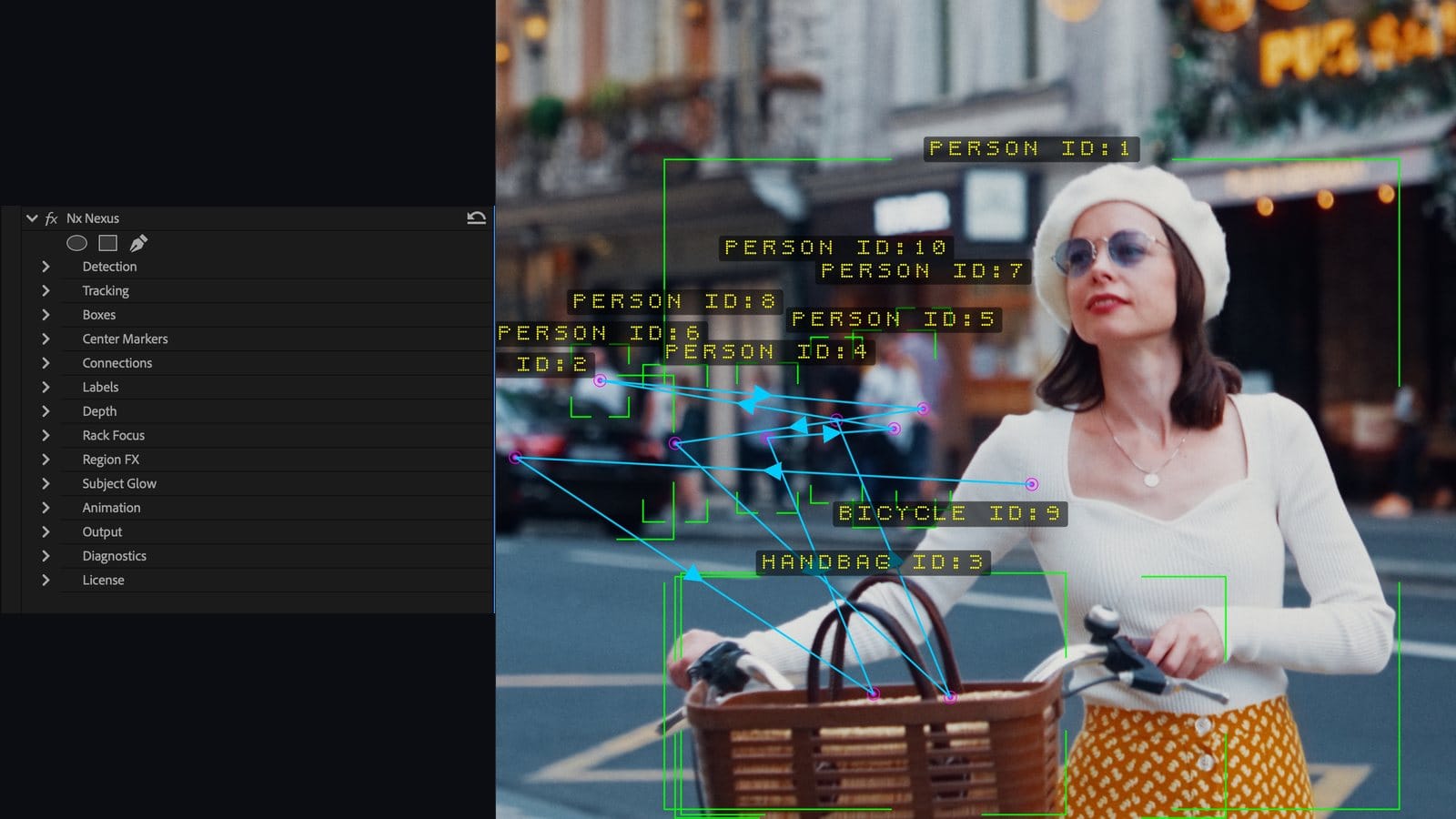Click the Detection property label
The width and height of the screenshot is (1456, 819).
coord(109,267)
